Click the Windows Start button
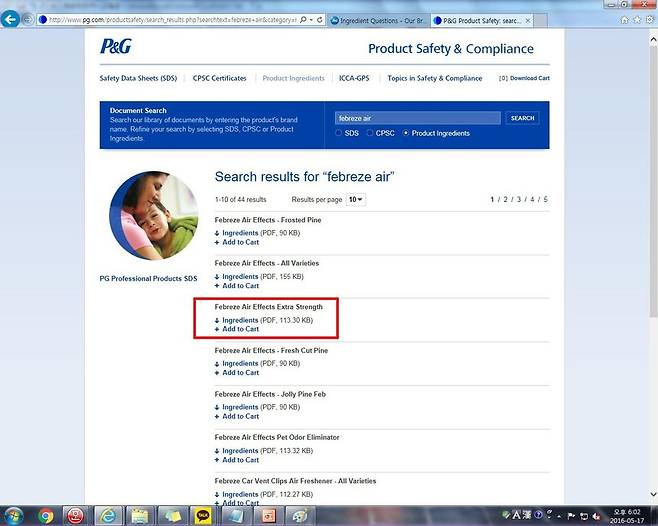The height and width of the screenshot is (526, 658). (x=13, y=515)
